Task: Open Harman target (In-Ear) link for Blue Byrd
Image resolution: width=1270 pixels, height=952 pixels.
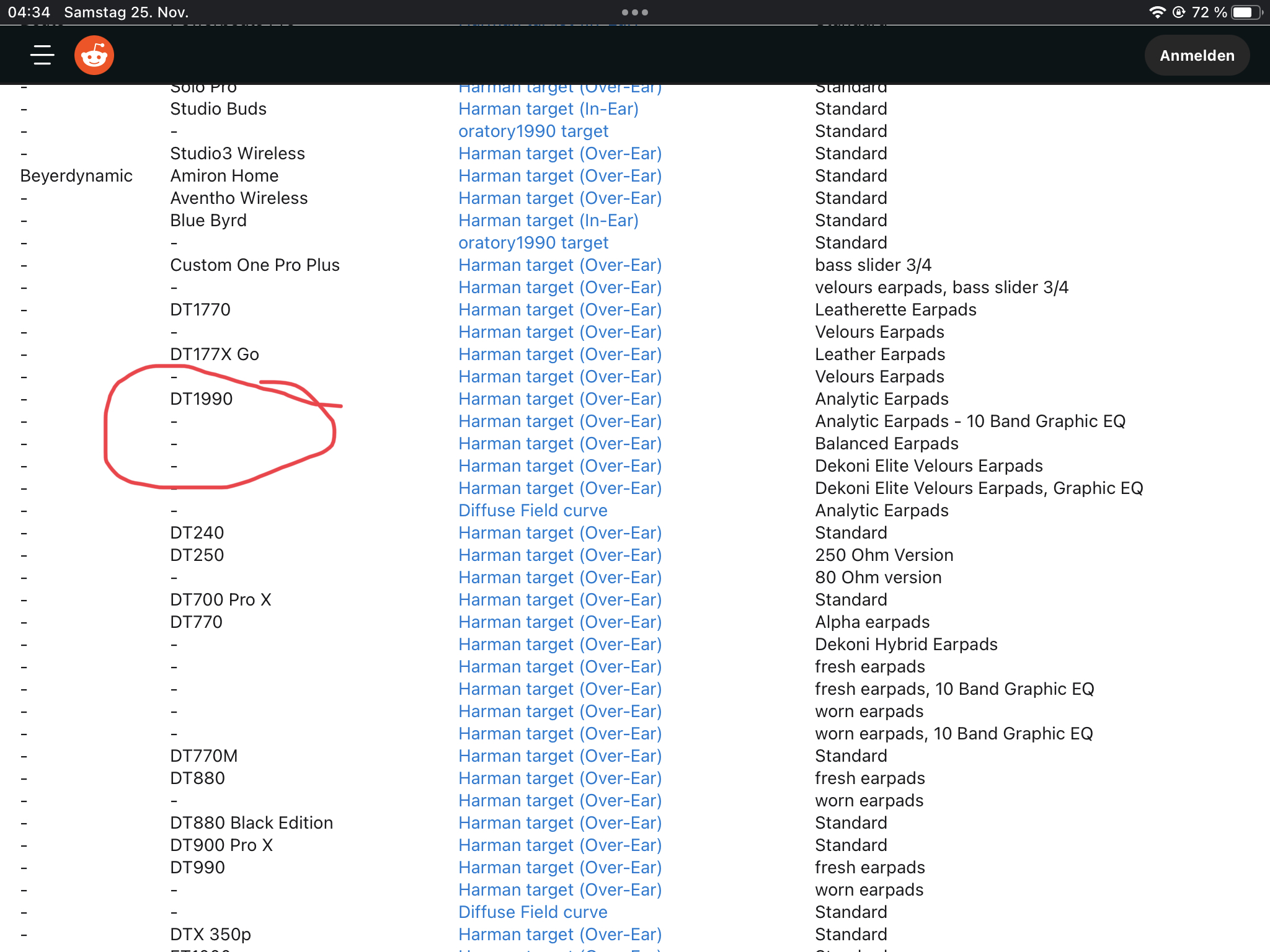Action: 548,221
